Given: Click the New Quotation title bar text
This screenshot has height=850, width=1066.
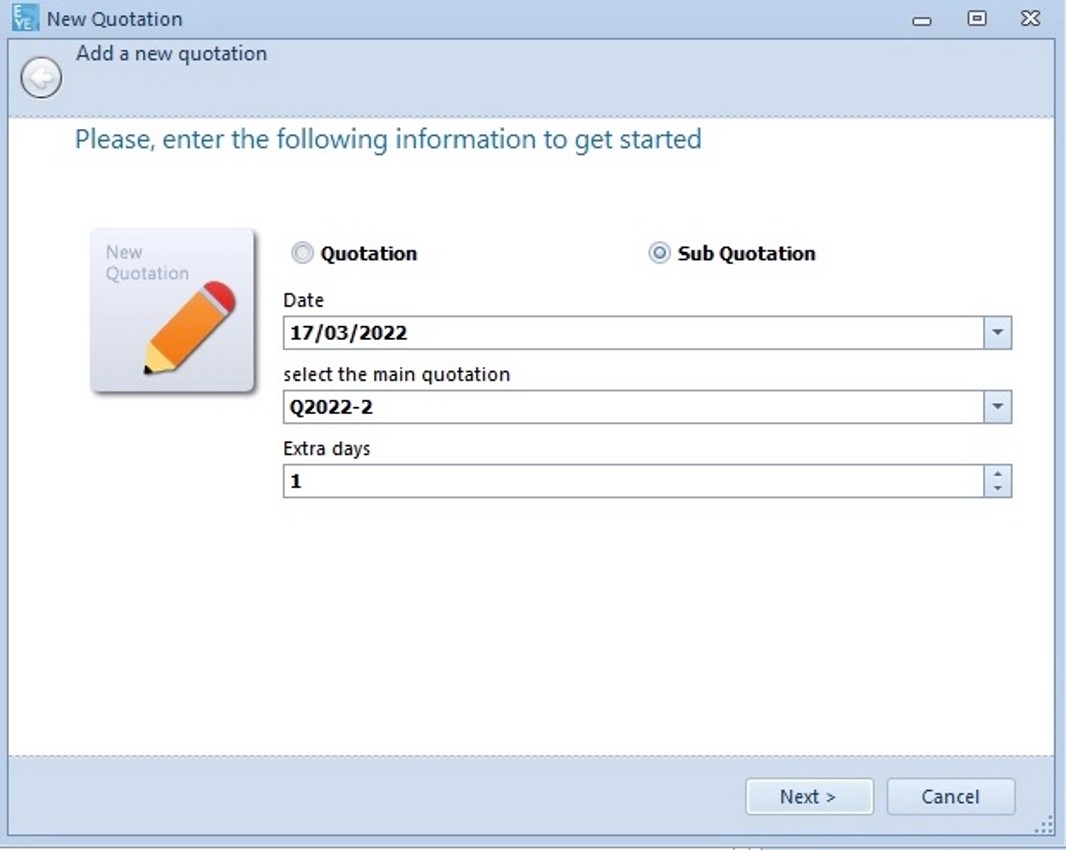Looking at the screenshot, I should coord(115,19).
